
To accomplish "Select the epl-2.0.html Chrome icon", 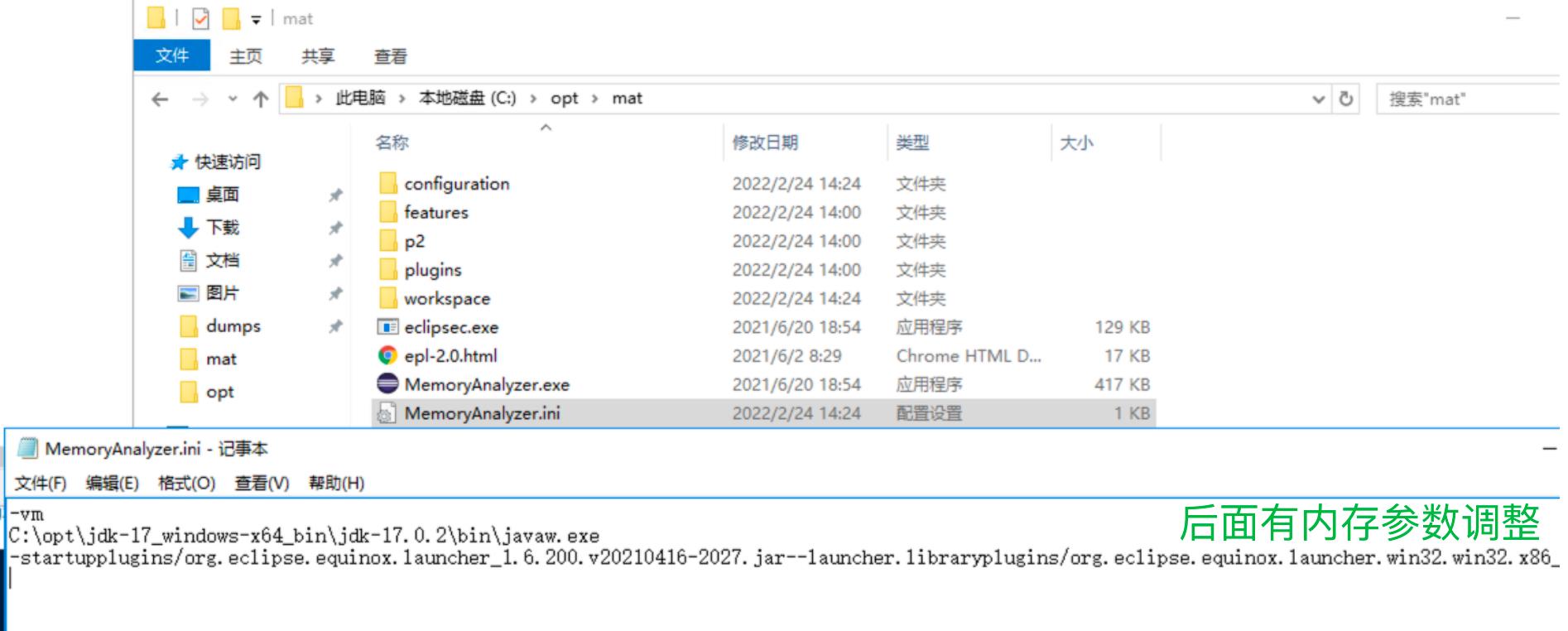I will tap(387, 355).
